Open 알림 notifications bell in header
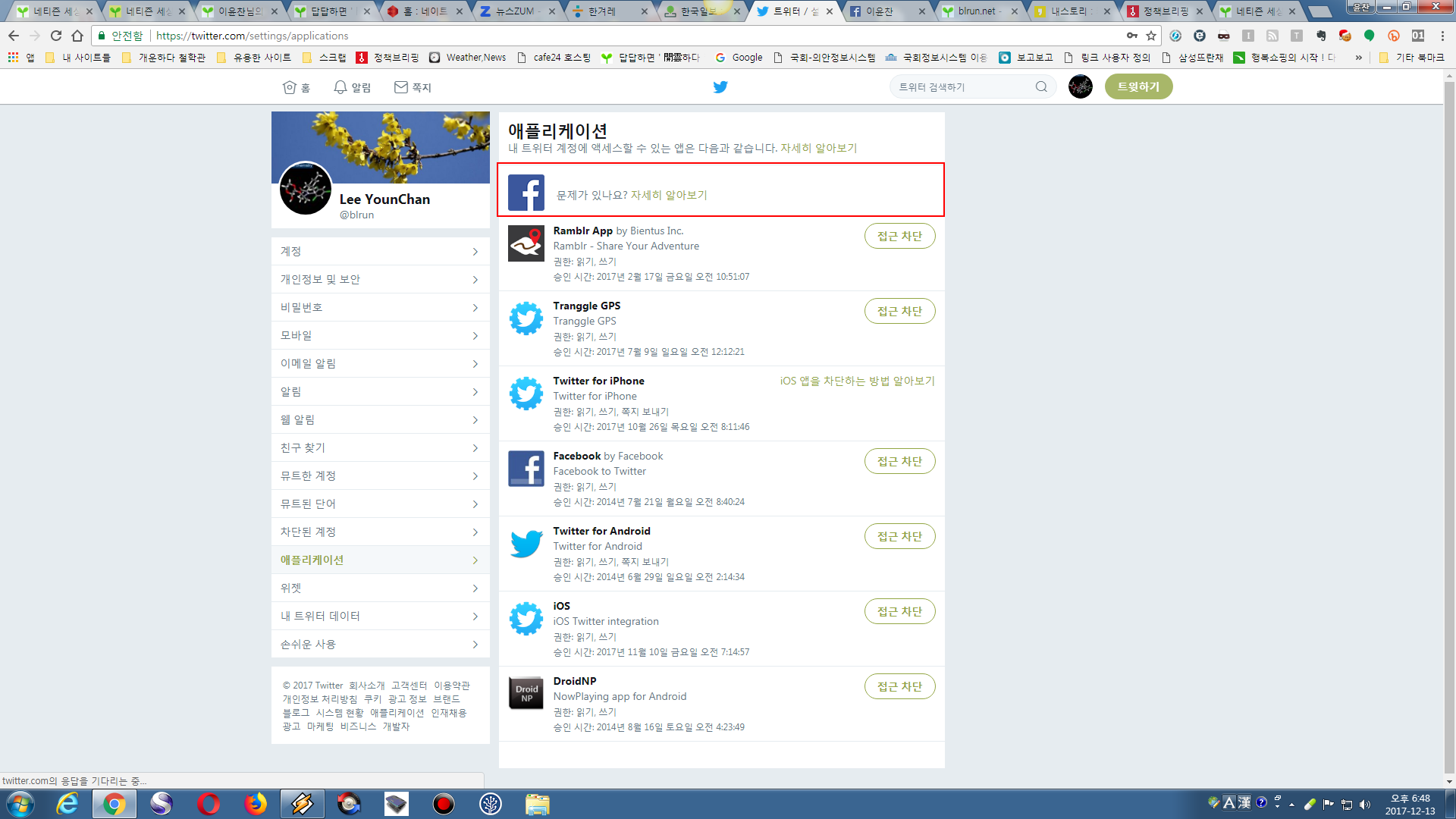The image size is (1456, 819). point(352,87)
